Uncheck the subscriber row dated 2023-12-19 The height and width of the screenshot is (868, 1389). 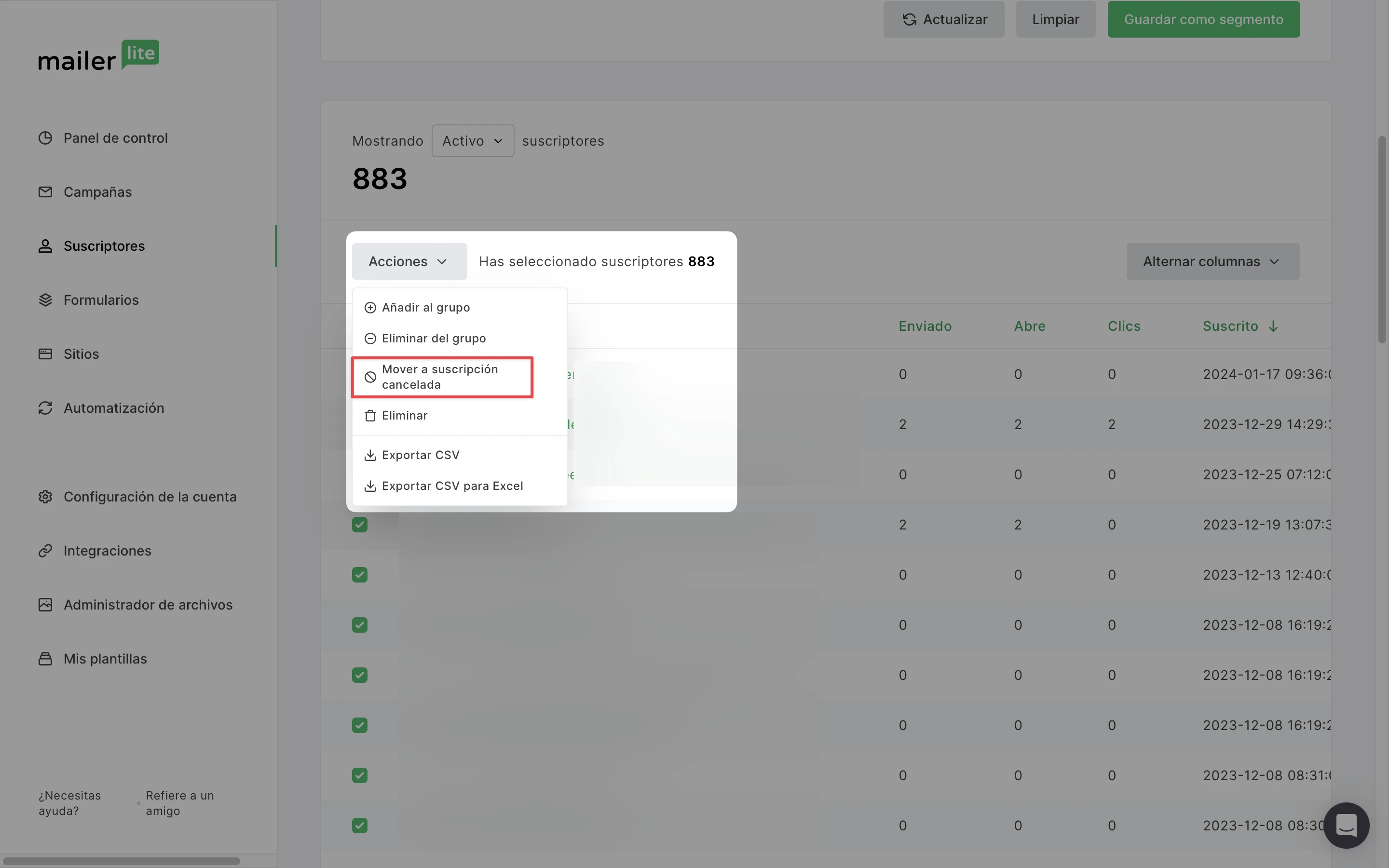360,525
